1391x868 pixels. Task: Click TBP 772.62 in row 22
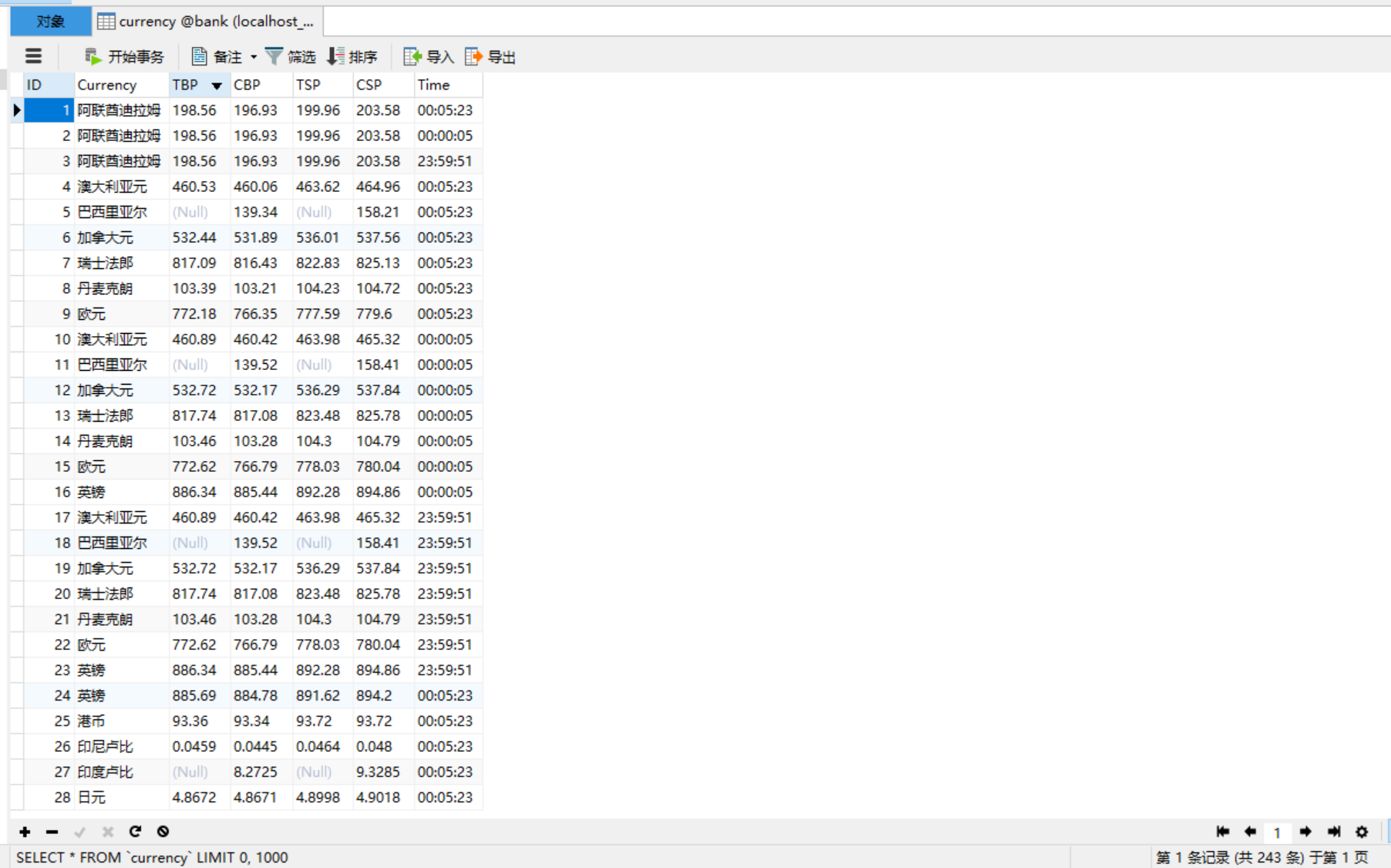click(x=200, y=644)
